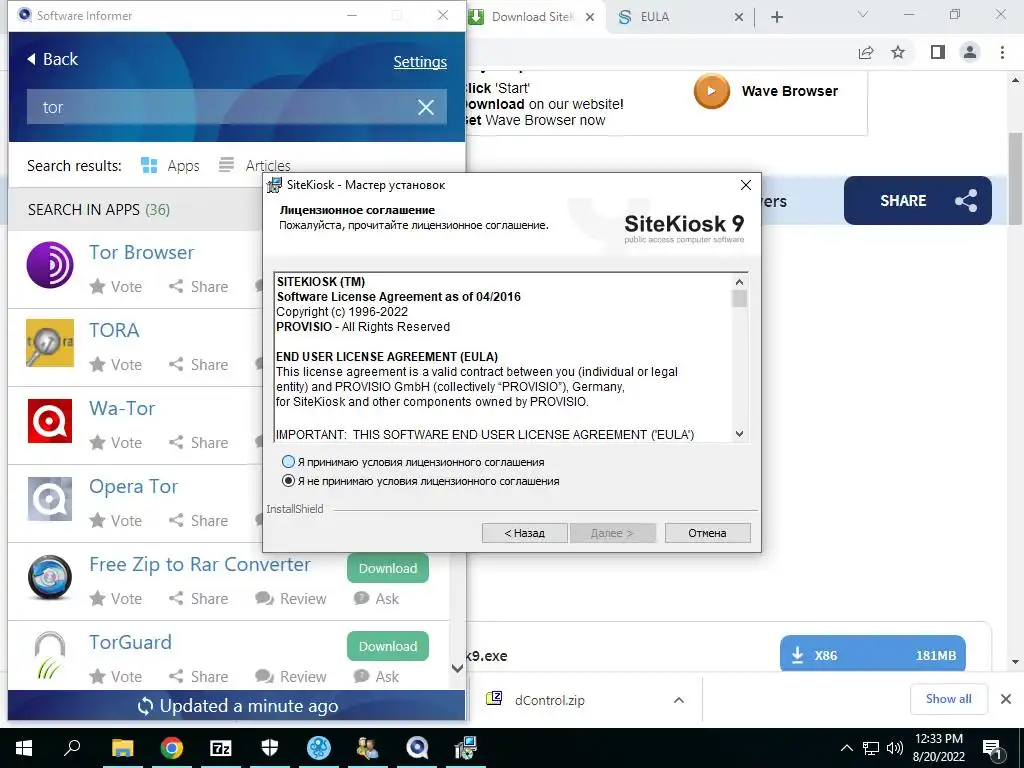Vote for Opera Tor
1024x768 pixels.
pos(116,520)
